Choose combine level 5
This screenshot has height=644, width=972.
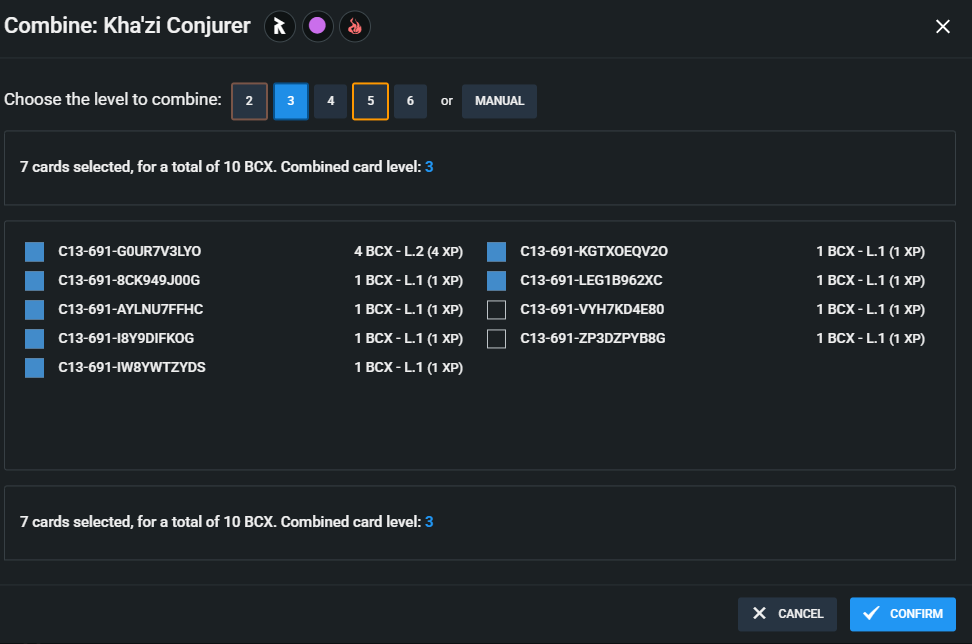[370, 101]
